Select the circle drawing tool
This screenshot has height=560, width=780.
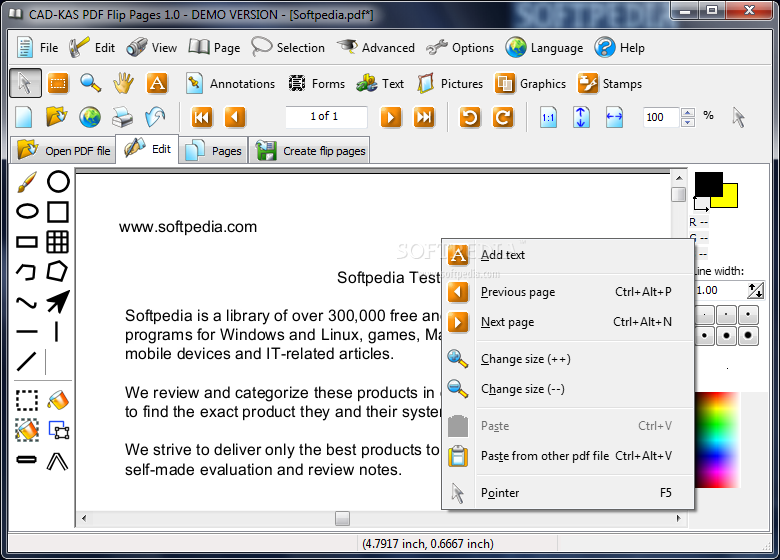pyautogui.click(x=58, y=182)
